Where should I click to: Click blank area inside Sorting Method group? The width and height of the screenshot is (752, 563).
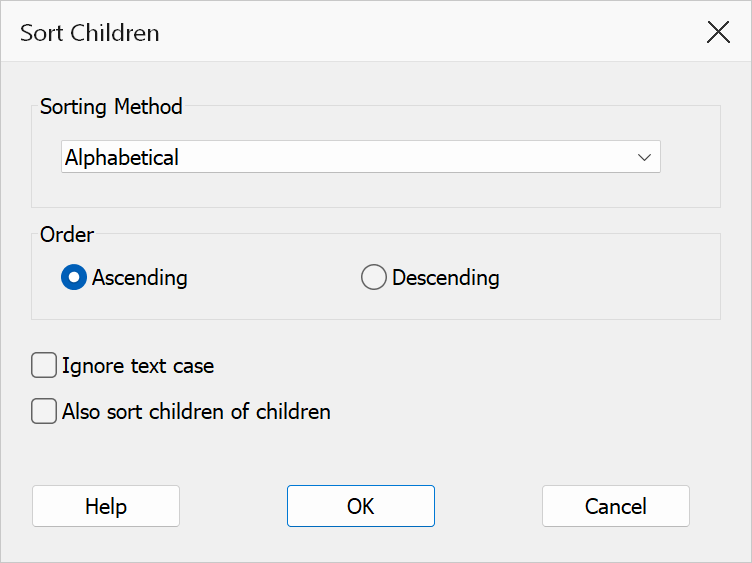[x=376, y=191]
